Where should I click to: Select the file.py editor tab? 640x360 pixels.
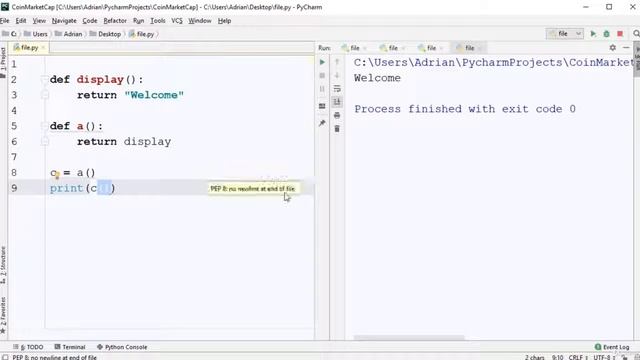pos(29,48)
